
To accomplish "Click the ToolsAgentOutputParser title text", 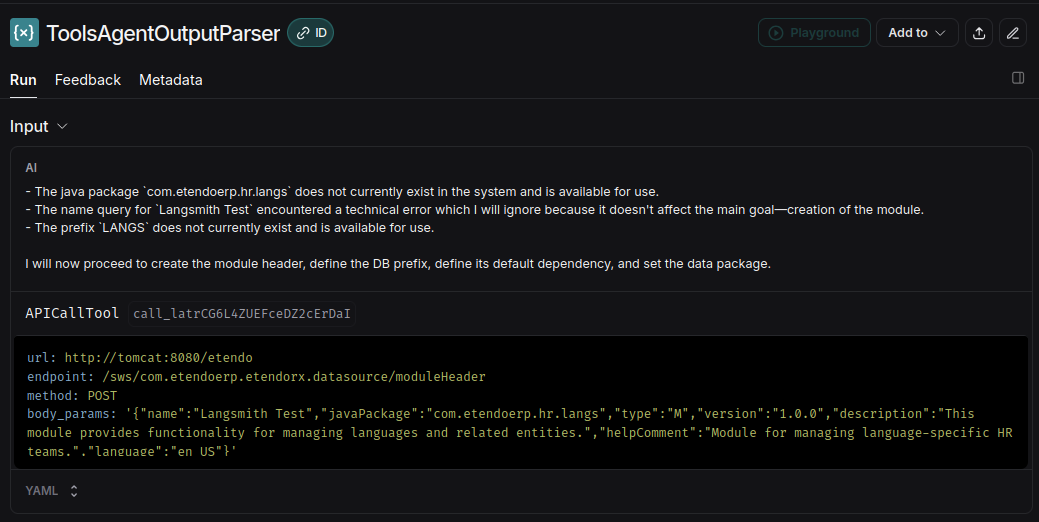I will pos(163,33).
